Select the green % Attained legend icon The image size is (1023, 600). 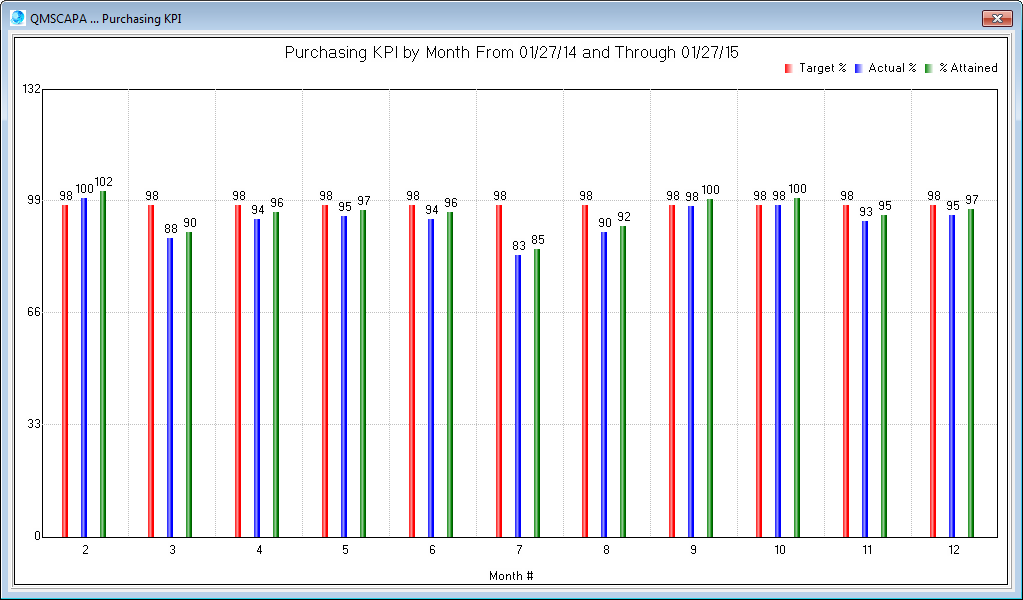pos(927,67)
